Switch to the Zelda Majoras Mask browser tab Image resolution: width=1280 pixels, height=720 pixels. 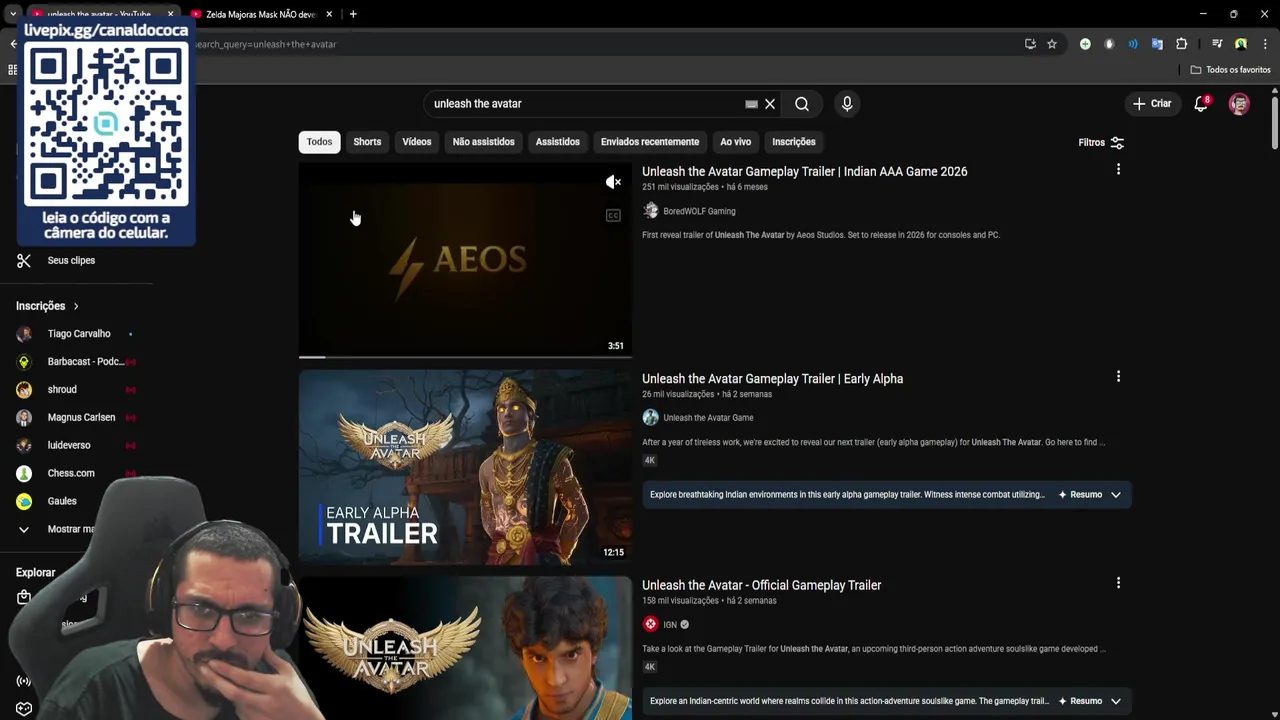tap(260, 14)
